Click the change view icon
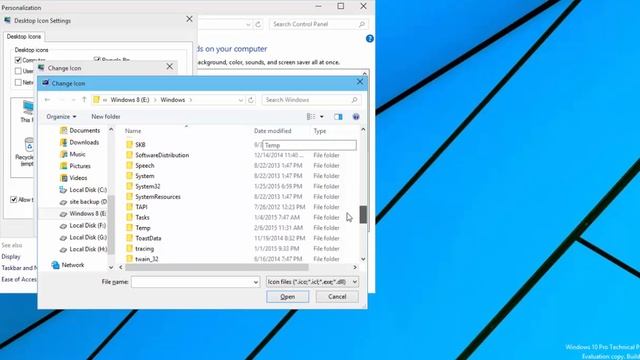640x360 pixels. 311,117
